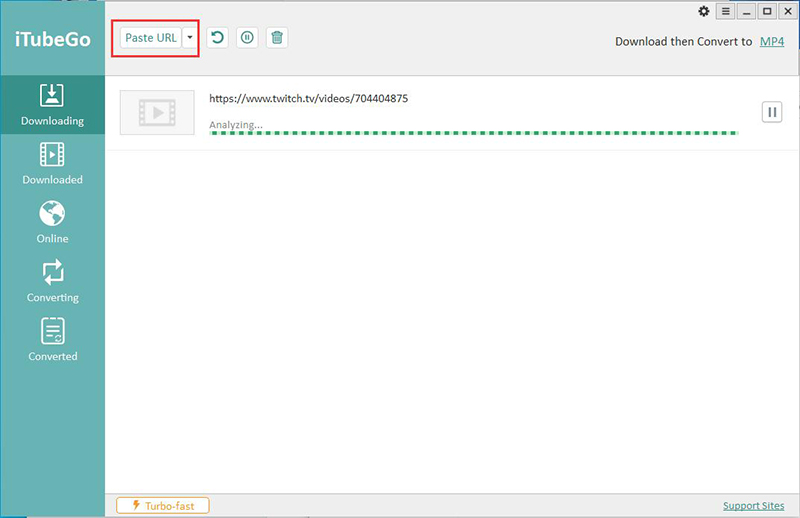
Task: Open the Paste URL dropdown arrow
Action: tap(190, 38)
